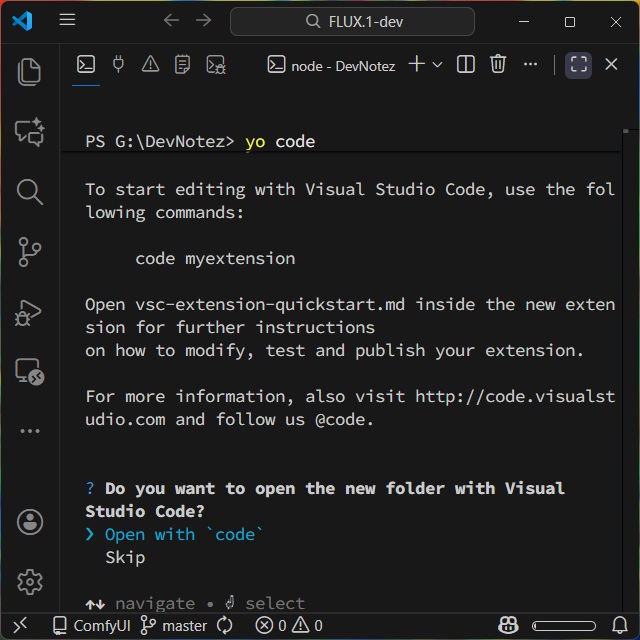This screenshot has width=640, height=640.
Task: Click the master branch indicator
Action: pos(174,626)
